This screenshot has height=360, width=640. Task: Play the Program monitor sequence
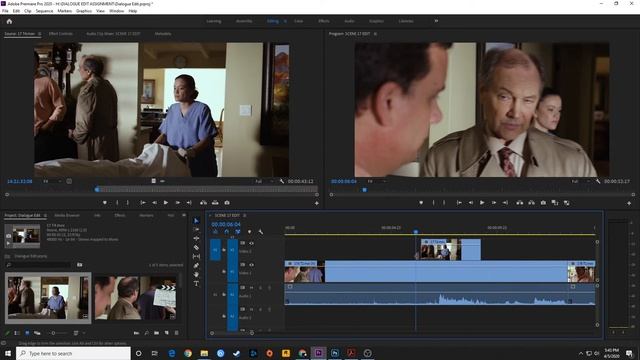pyautogui.click(x=482, y=202)
